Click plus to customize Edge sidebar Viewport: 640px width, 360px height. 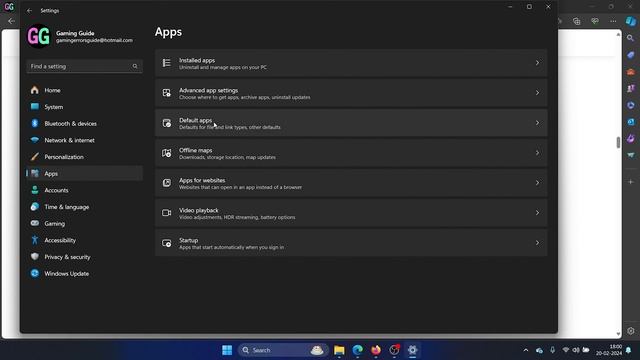pyautogui.click(x=631, y=182)
